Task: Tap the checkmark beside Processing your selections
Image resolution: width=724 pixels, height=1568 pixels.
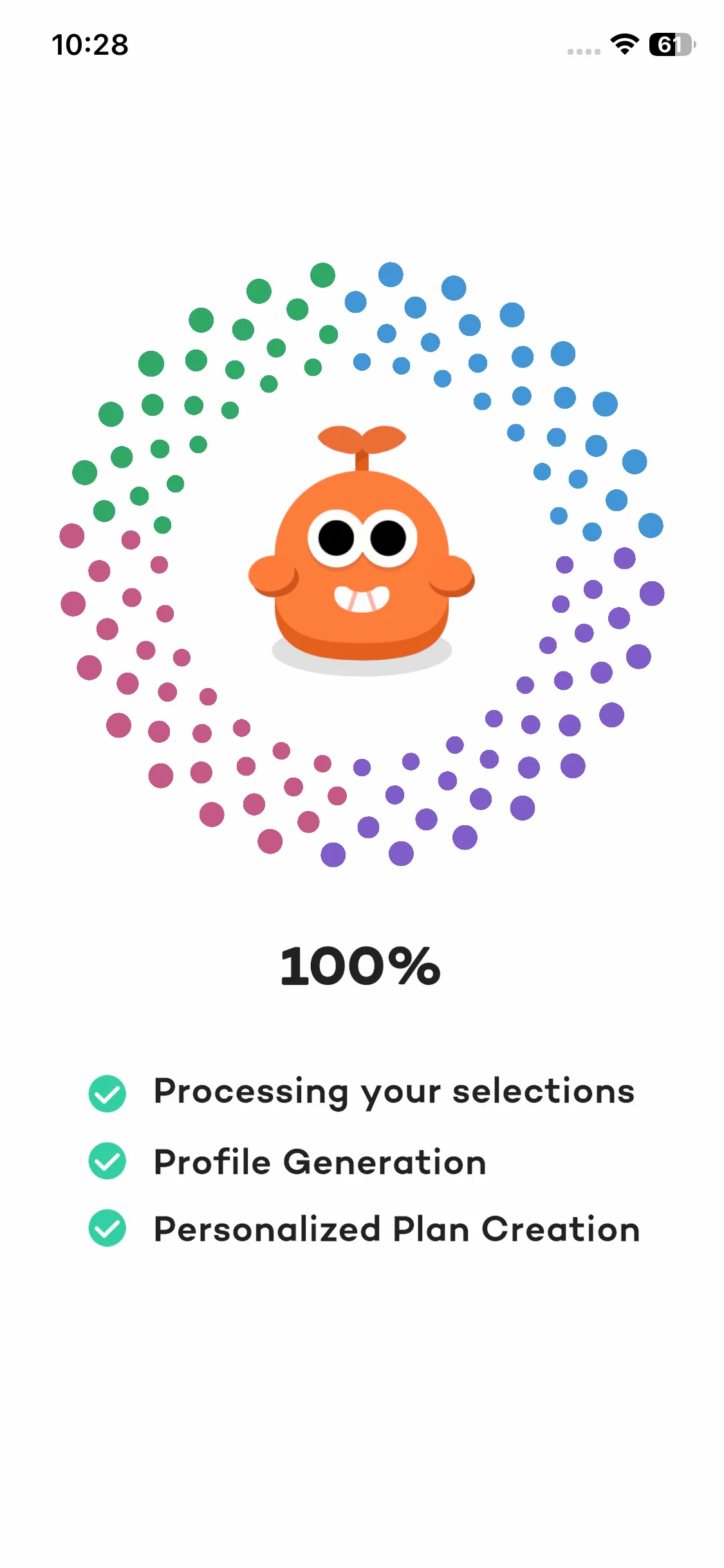Action: point(107,1093)
